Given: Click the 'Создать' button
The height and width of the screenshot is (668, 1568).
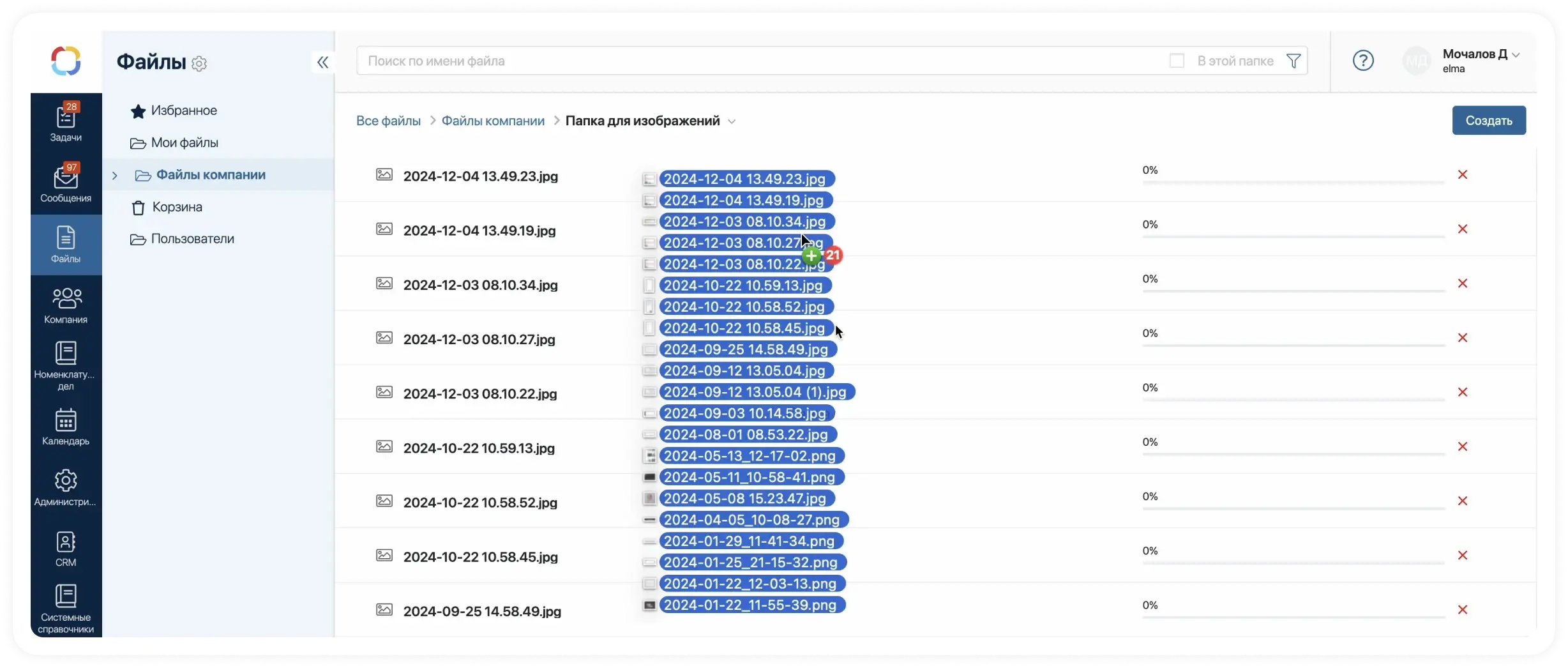Looking at the screenshot, I should pyautogui.click(x=1488, y=121).
